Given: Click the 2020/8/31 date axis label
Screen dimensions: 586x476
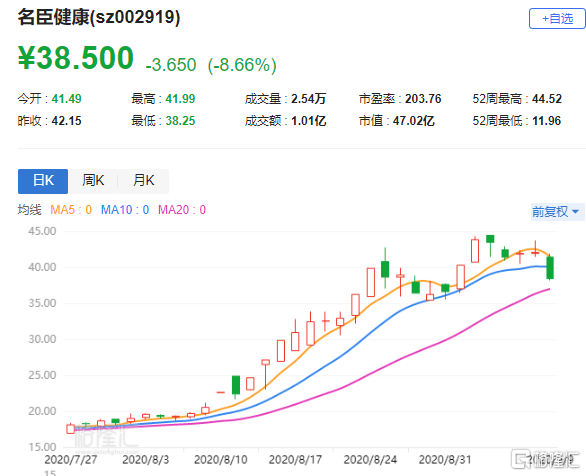Looking at the screenshot, I should coord(445,460).
